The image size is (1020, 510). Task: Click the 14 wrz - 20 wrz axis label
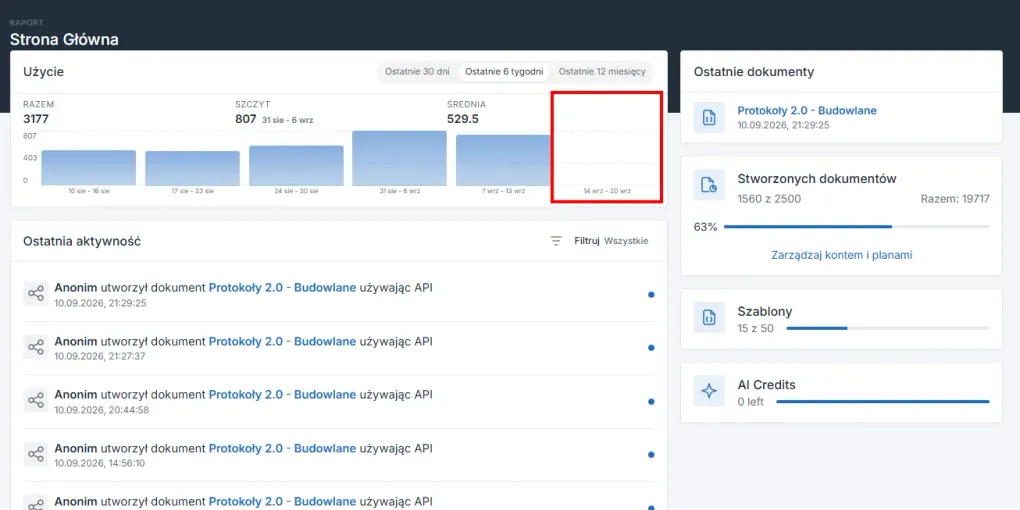(x=607, y=191)
